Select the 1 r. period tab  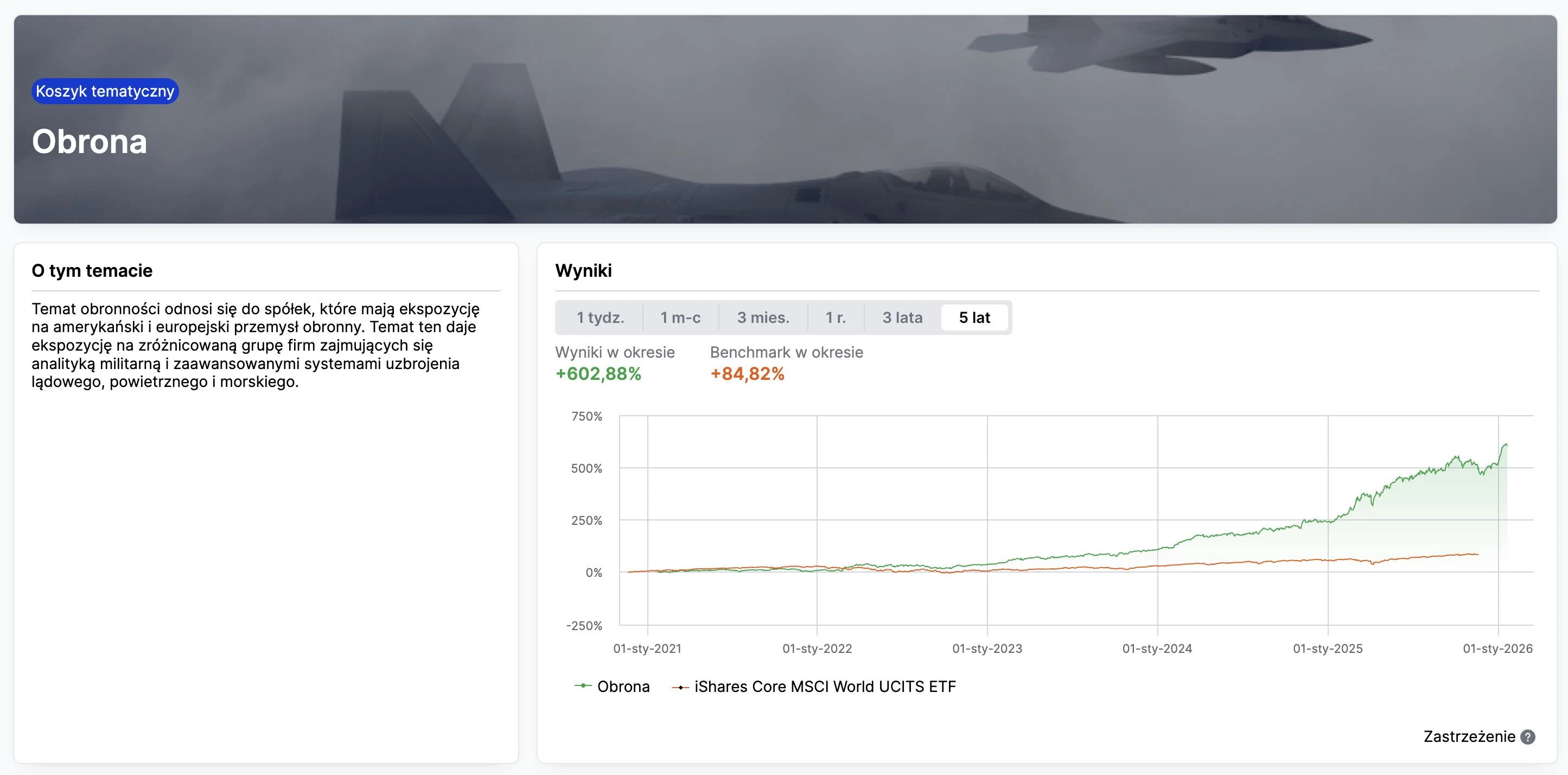pos(835,317)
